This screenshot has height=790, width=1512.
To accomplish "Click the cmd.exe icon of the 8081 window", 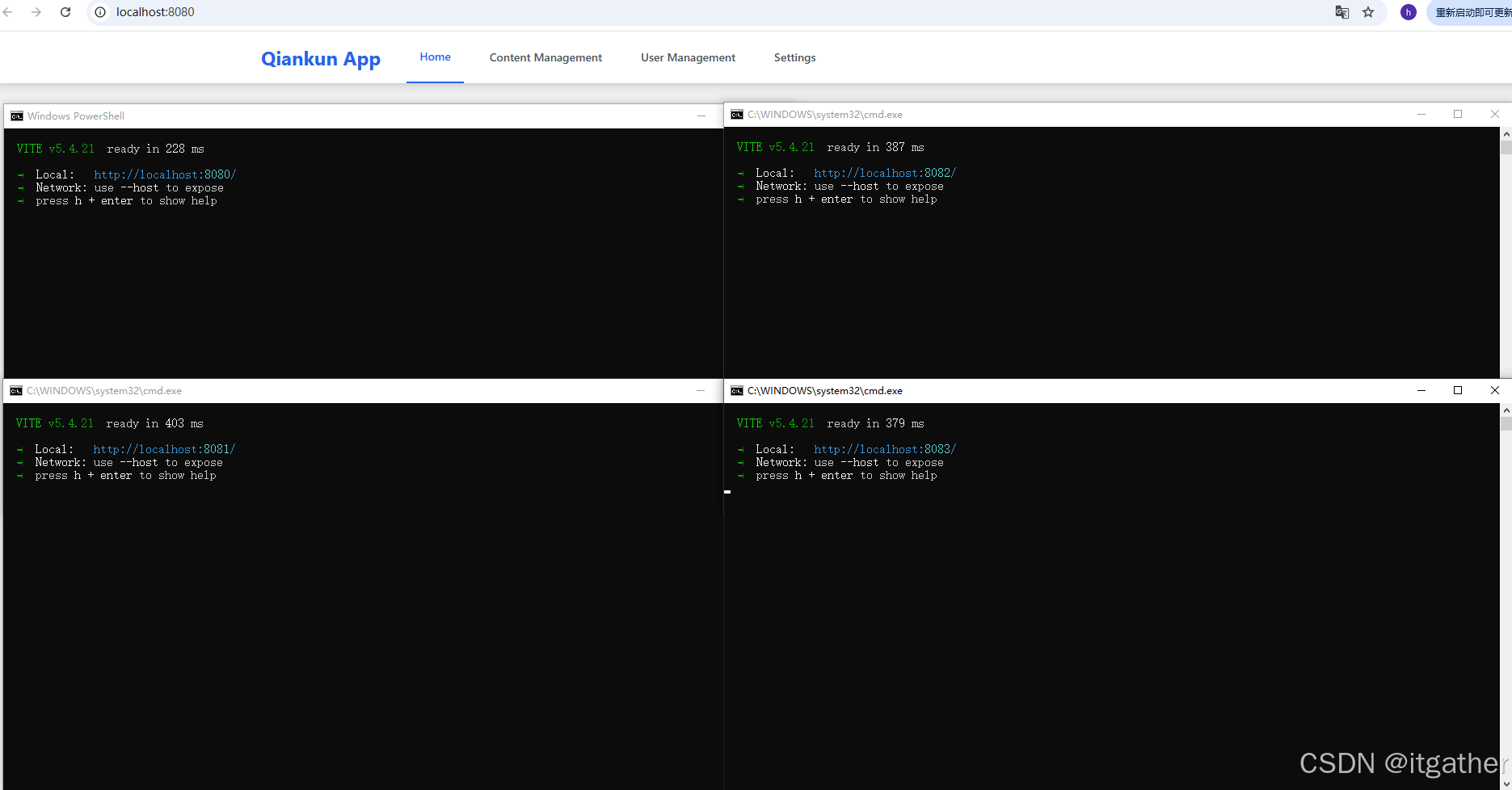I will tap(16, 391).
